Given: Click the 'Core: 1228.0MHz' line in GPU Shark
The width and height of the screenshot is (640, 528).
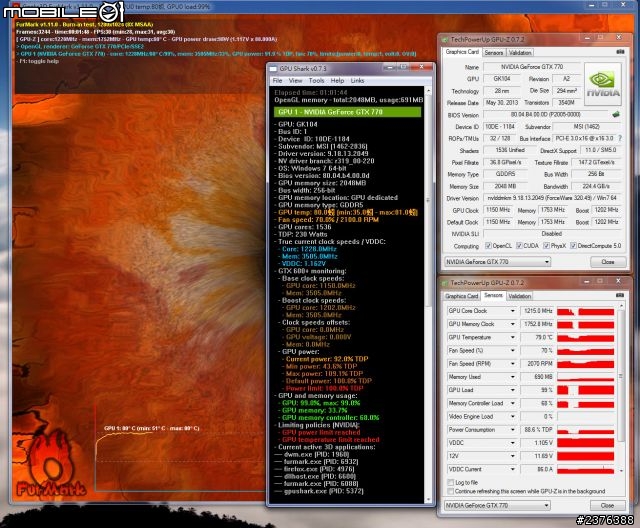Looking at the screenshot, I should pos(309,249).
